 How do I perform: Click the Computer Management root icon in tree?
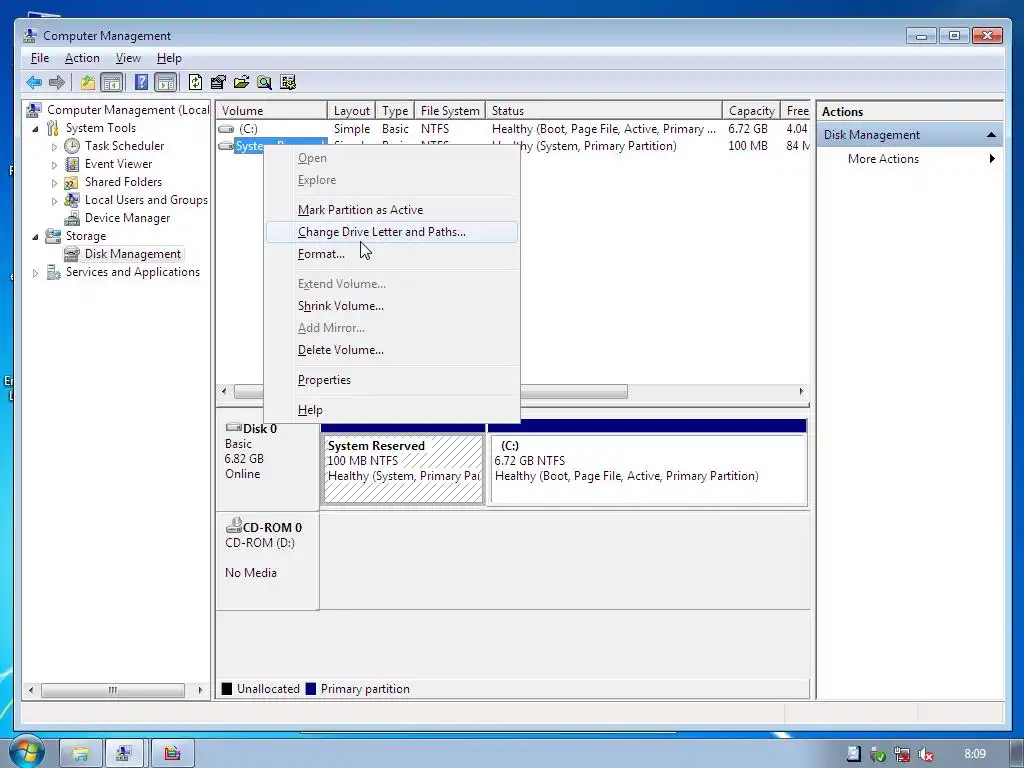pos(34,109)
